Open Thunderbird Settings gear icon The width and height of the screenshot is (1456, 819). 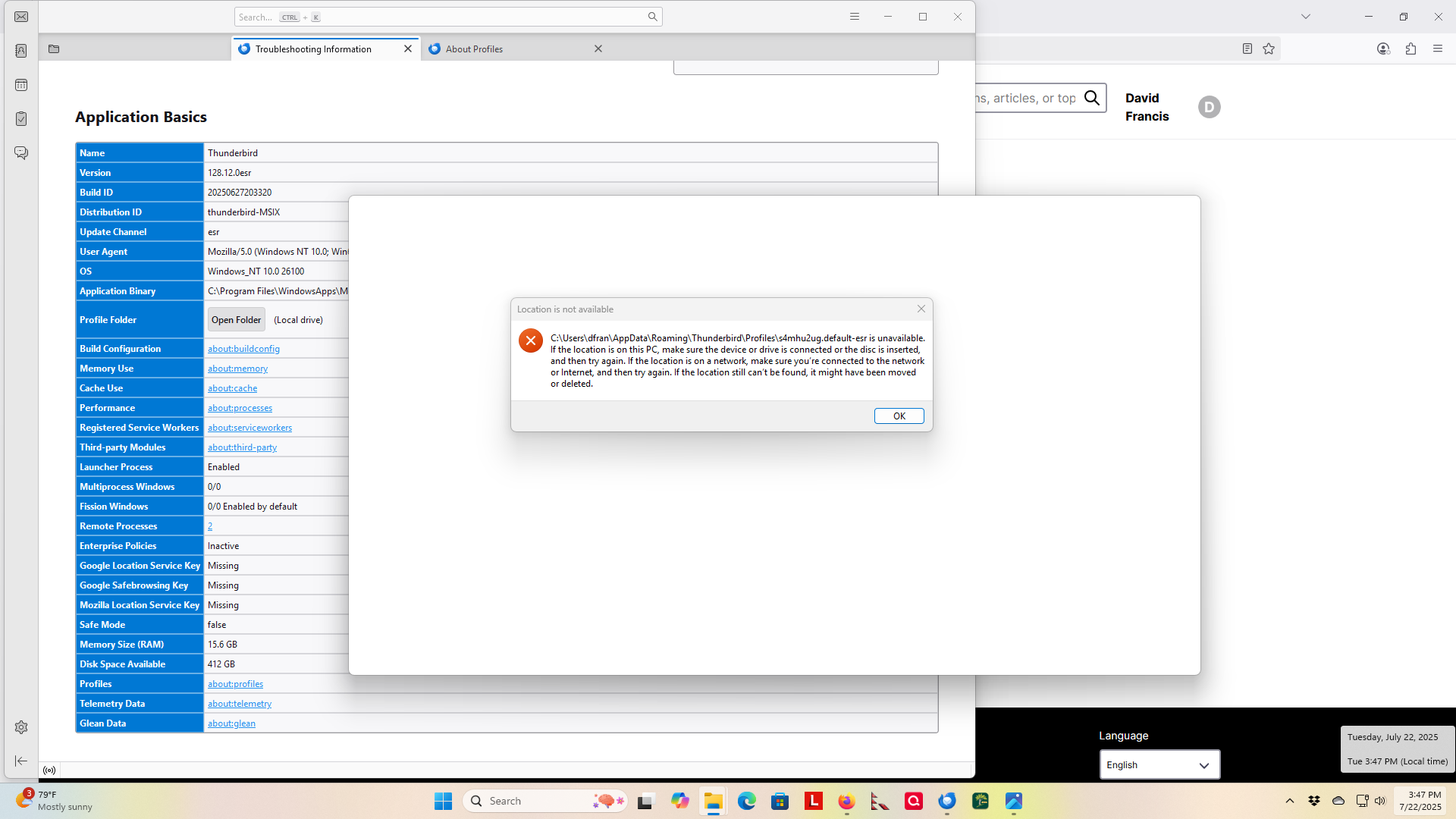coord(21,727)
